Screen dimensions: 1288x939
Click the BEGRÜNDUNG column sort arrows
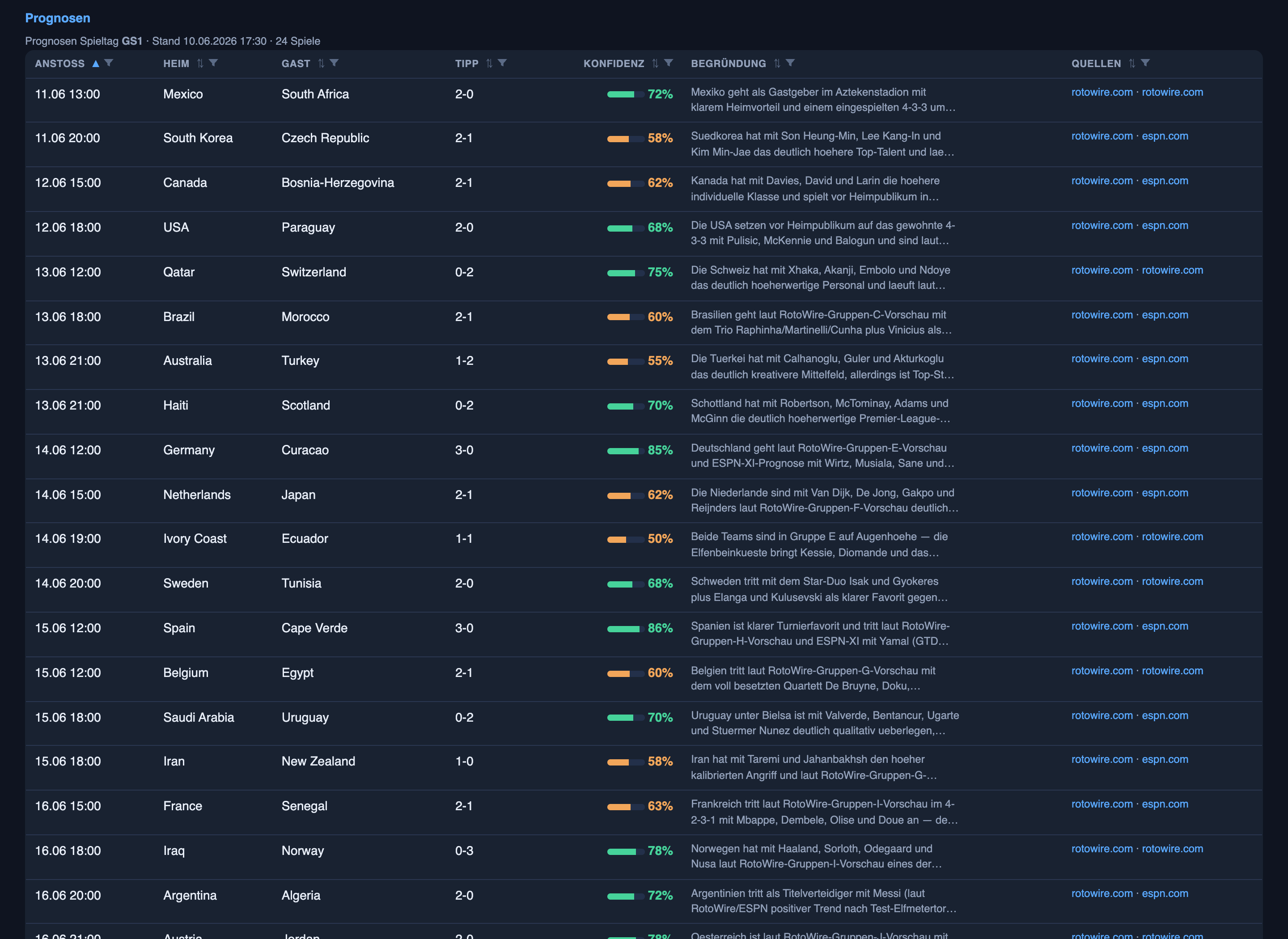click(777, 63)
